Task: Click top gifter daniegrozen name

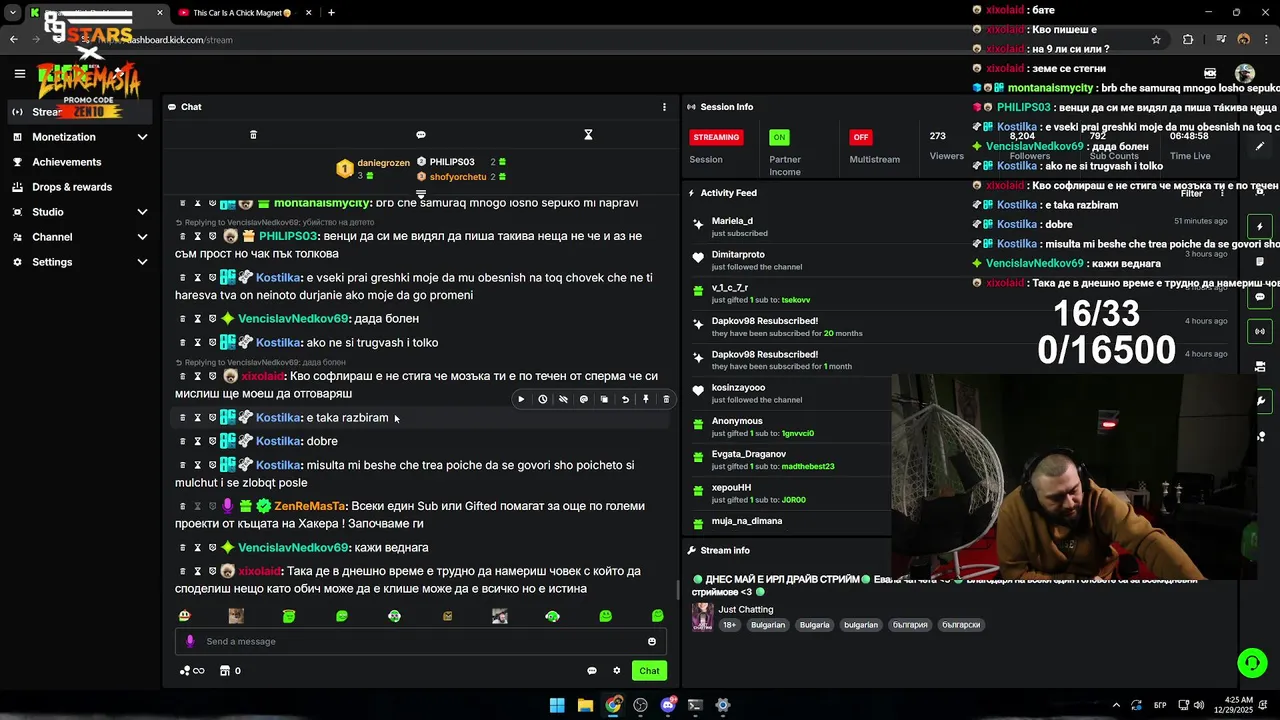Action: point(384,163)
